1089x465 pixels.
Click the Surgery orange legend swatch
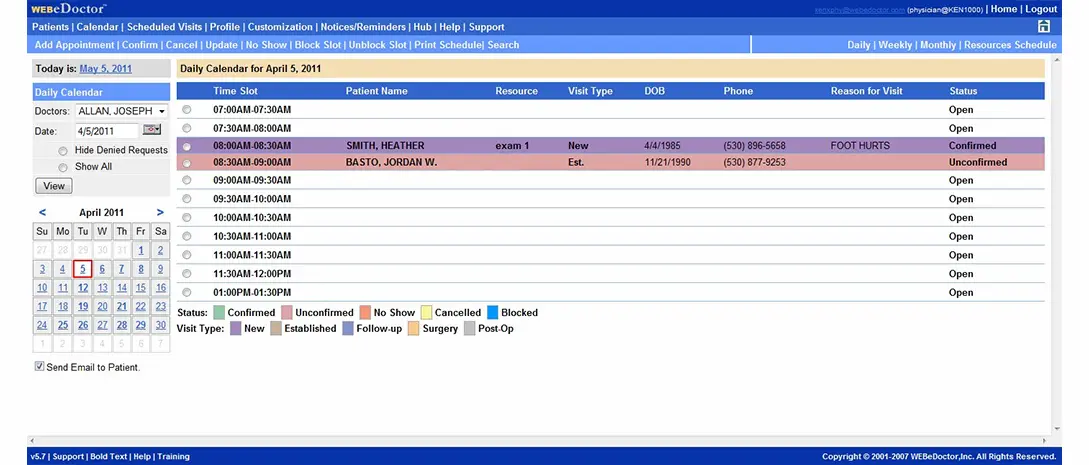(413, 328)
